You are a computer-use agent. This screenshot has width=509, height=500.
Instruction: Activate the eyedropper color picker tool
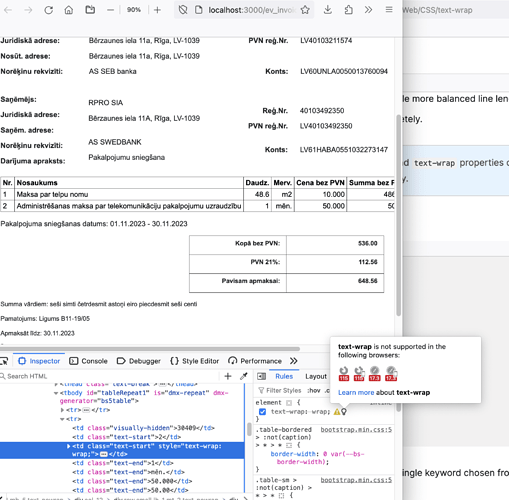pos(244,376)
